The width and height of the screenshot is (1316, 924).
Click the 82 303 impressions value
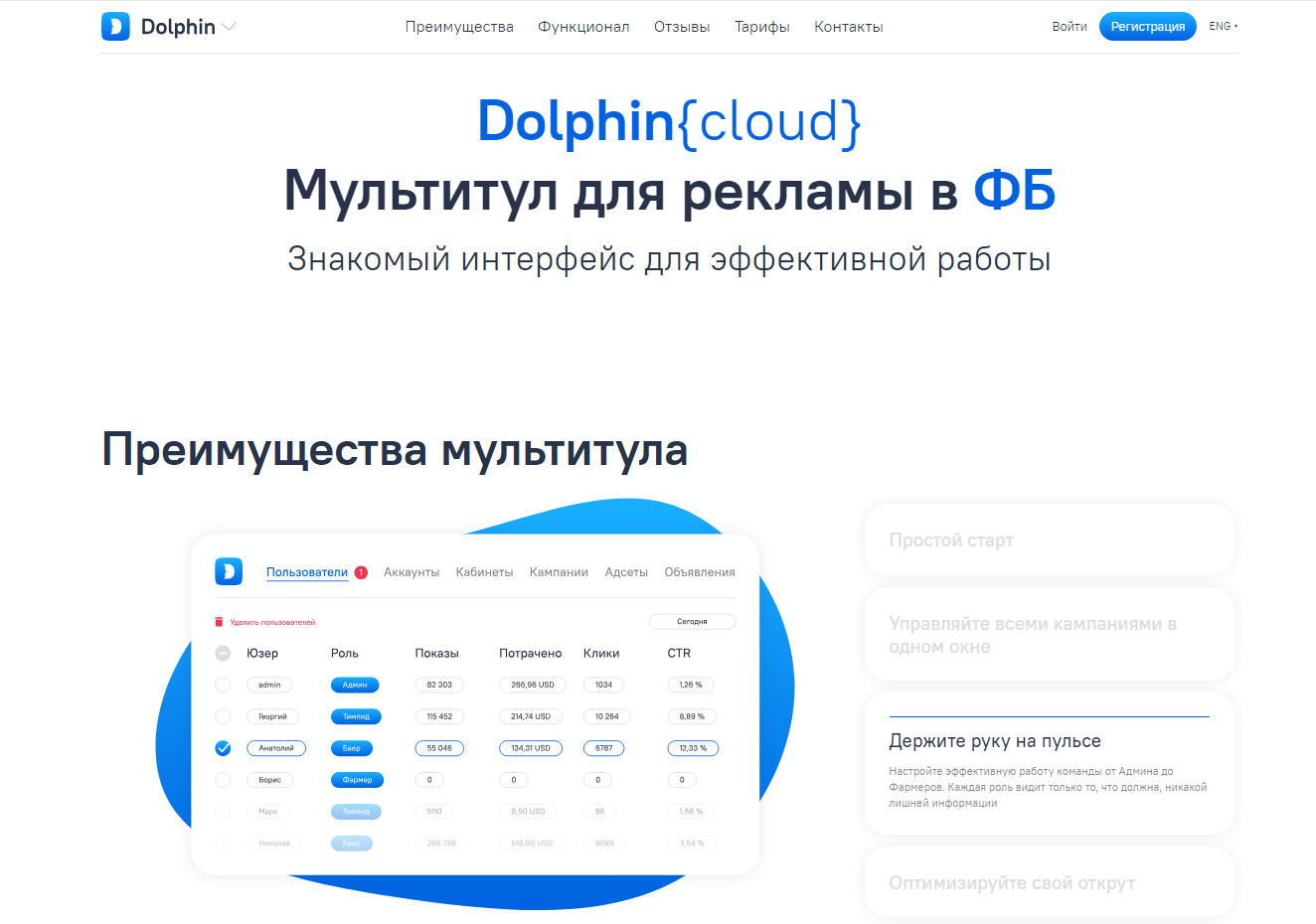click(439, 685)
